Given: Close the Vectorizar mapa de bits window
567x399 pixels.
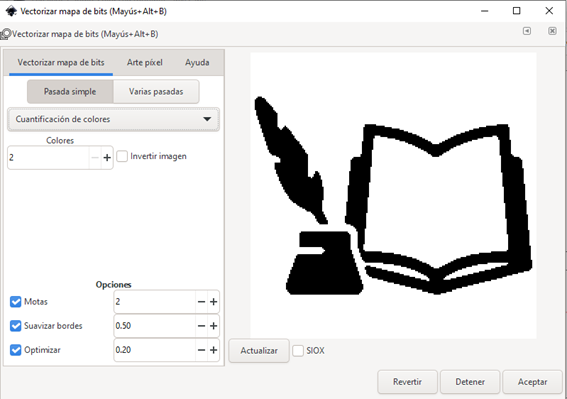Looking at the screenshot, I should pos(549,11).
